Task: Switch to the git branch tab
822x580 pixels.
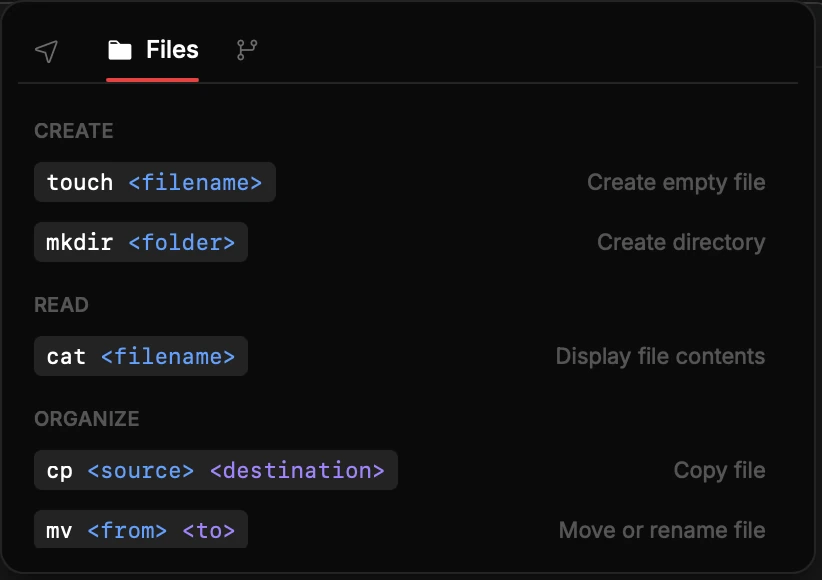Action: tap(247, 50)
